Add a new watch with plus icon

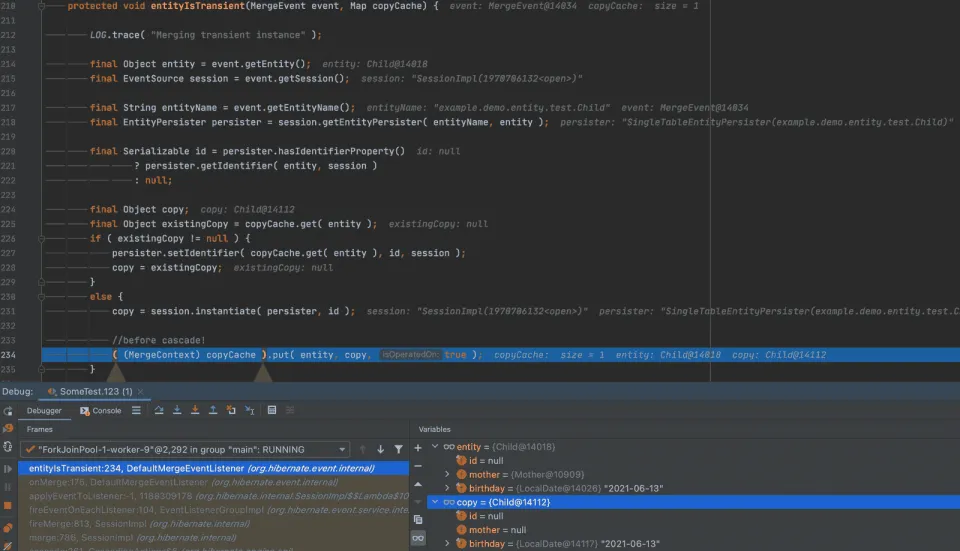point(418,448)
